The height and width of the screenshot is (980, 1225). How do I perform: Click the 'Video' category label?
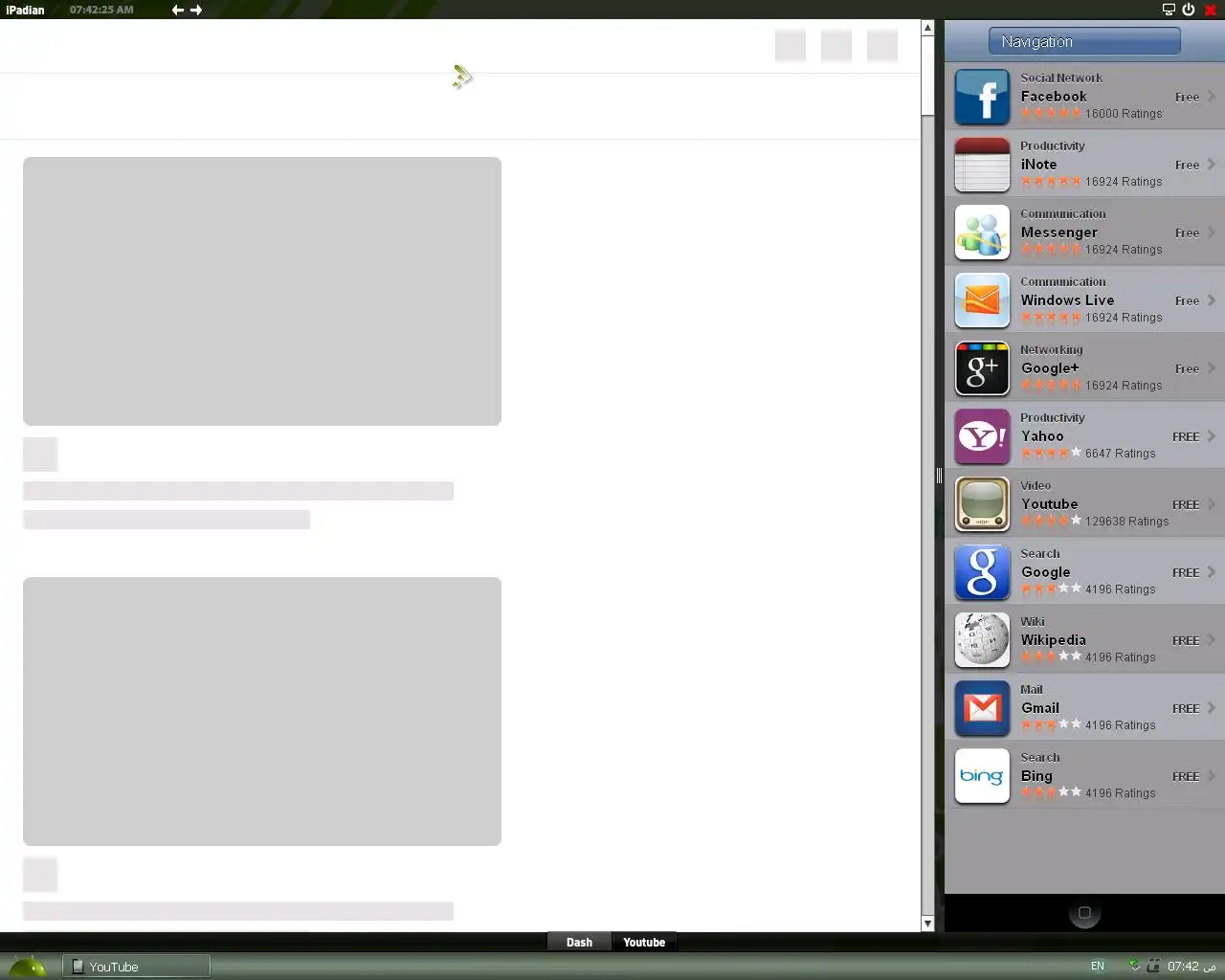[x=1036, y=486]
